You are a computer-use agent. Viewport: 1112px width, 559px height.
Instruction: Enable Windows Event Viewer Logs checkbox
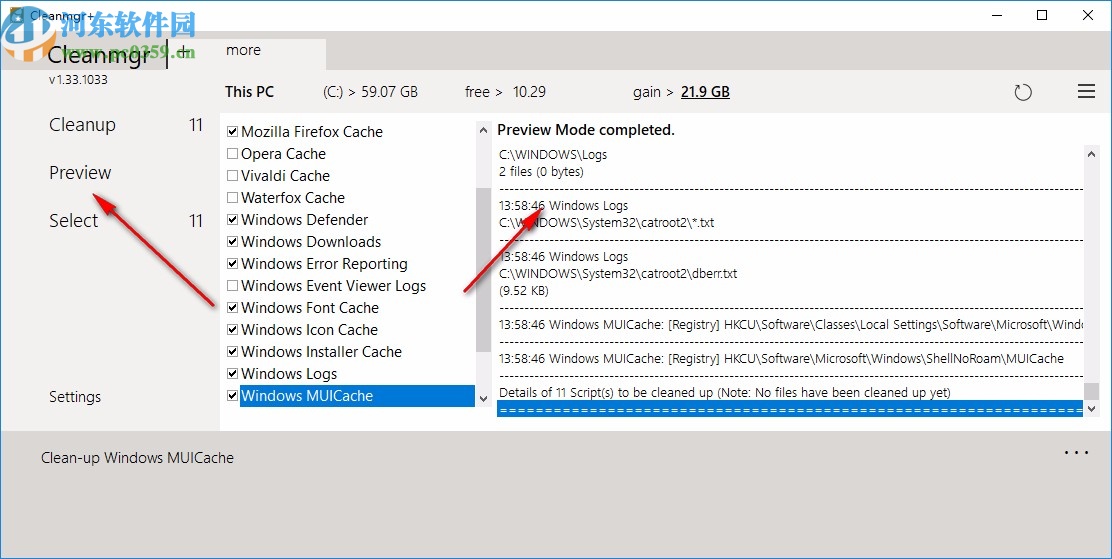pyautogui.click(x=232, y=286)
